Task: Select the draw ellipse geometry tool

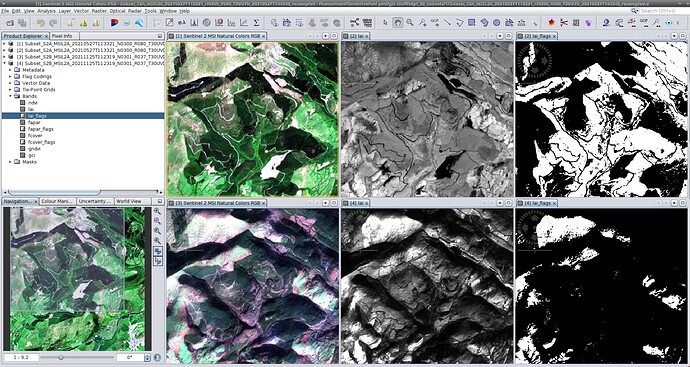Action: pyautogui.click(x=496, y=22)
